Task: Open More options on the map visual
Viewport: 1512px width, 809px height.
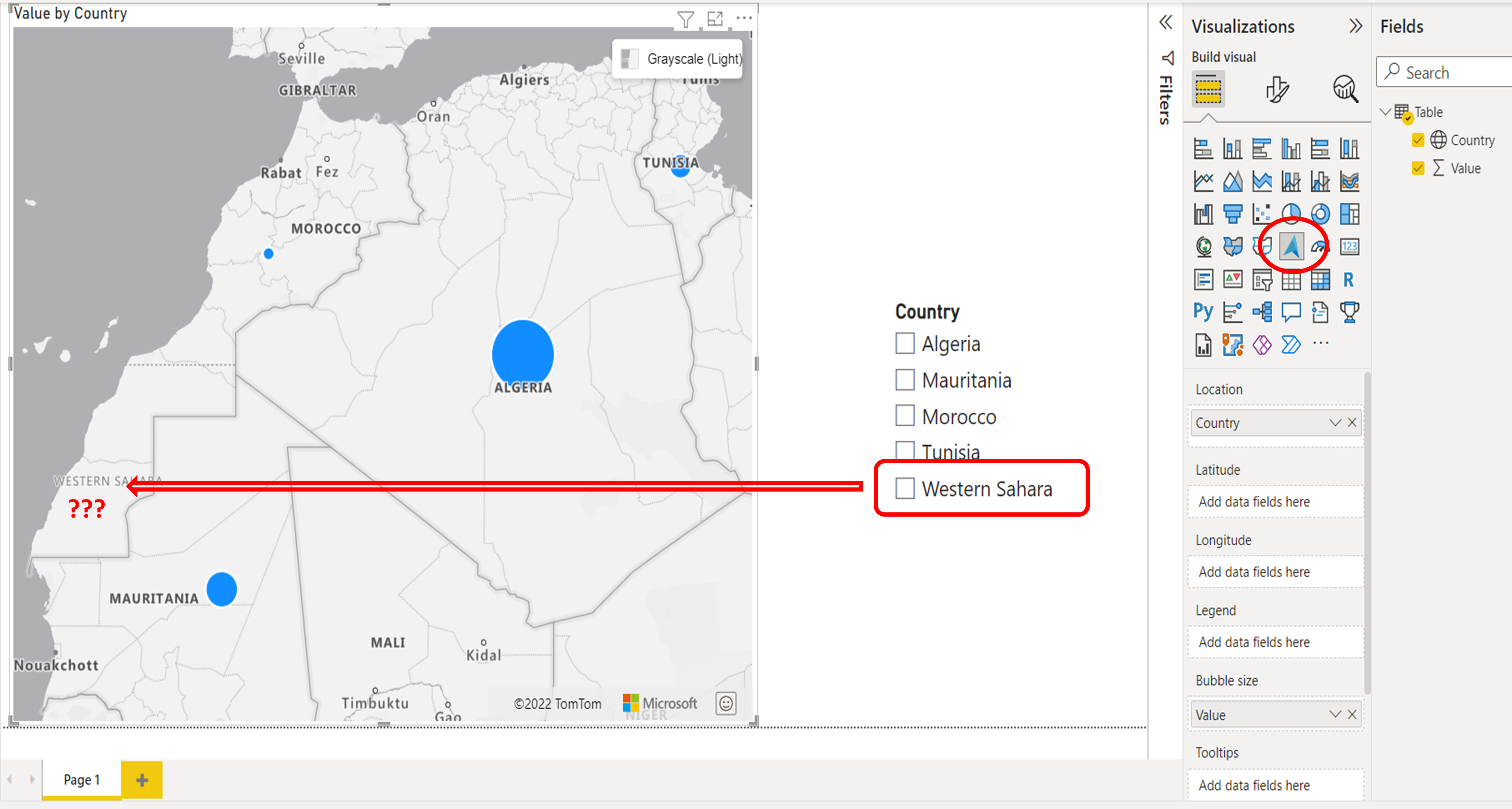Action: [x=744, y=18]
